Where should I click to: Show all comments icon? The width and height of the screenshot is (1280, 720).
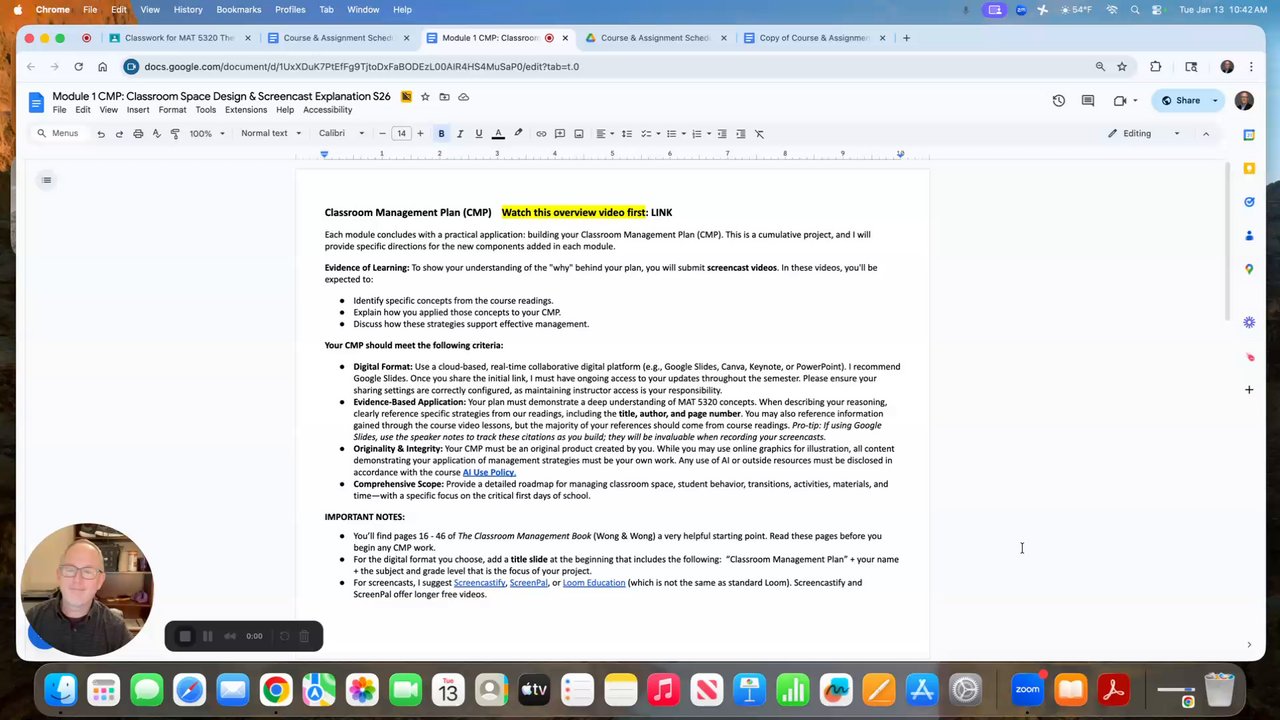coord(1088,100)
